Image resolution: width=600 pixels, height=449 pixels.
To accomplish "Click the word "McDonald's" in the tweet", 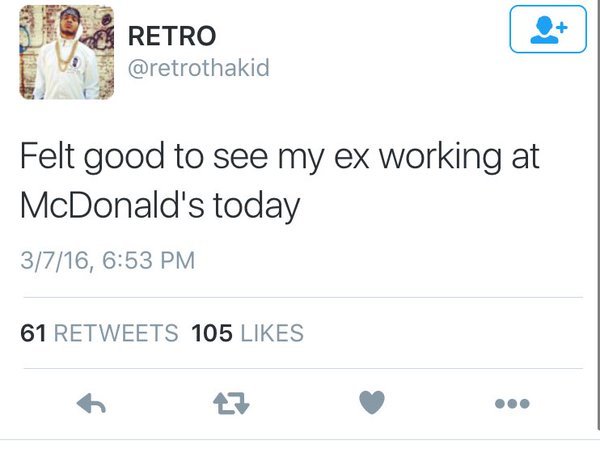I will (106, 207).
